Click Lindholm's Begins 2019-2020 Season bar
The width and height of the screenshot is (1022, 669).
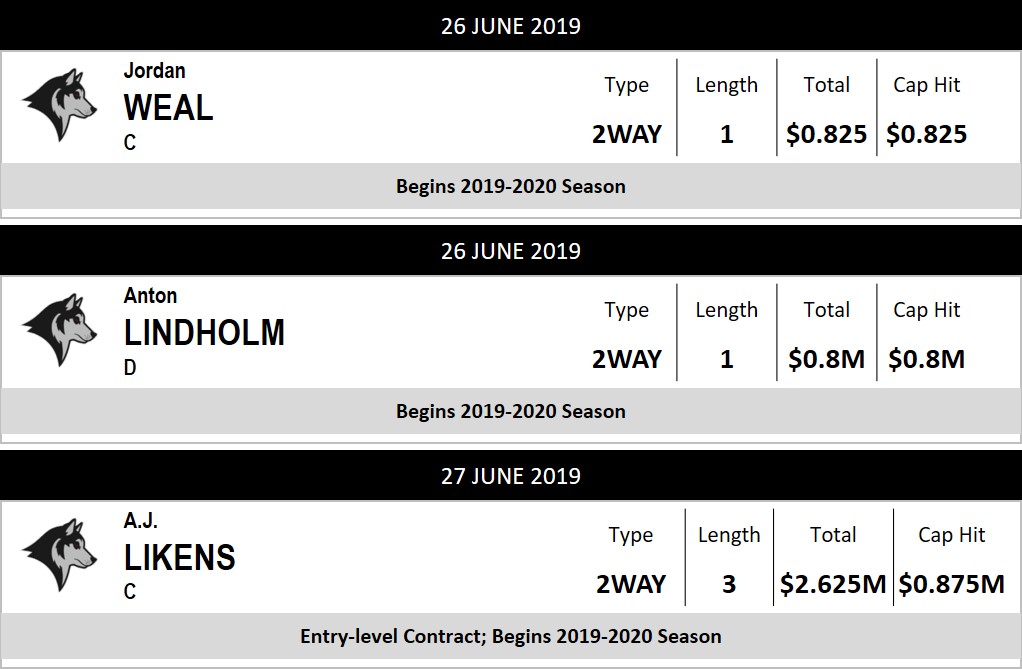[x=511, y=411]
